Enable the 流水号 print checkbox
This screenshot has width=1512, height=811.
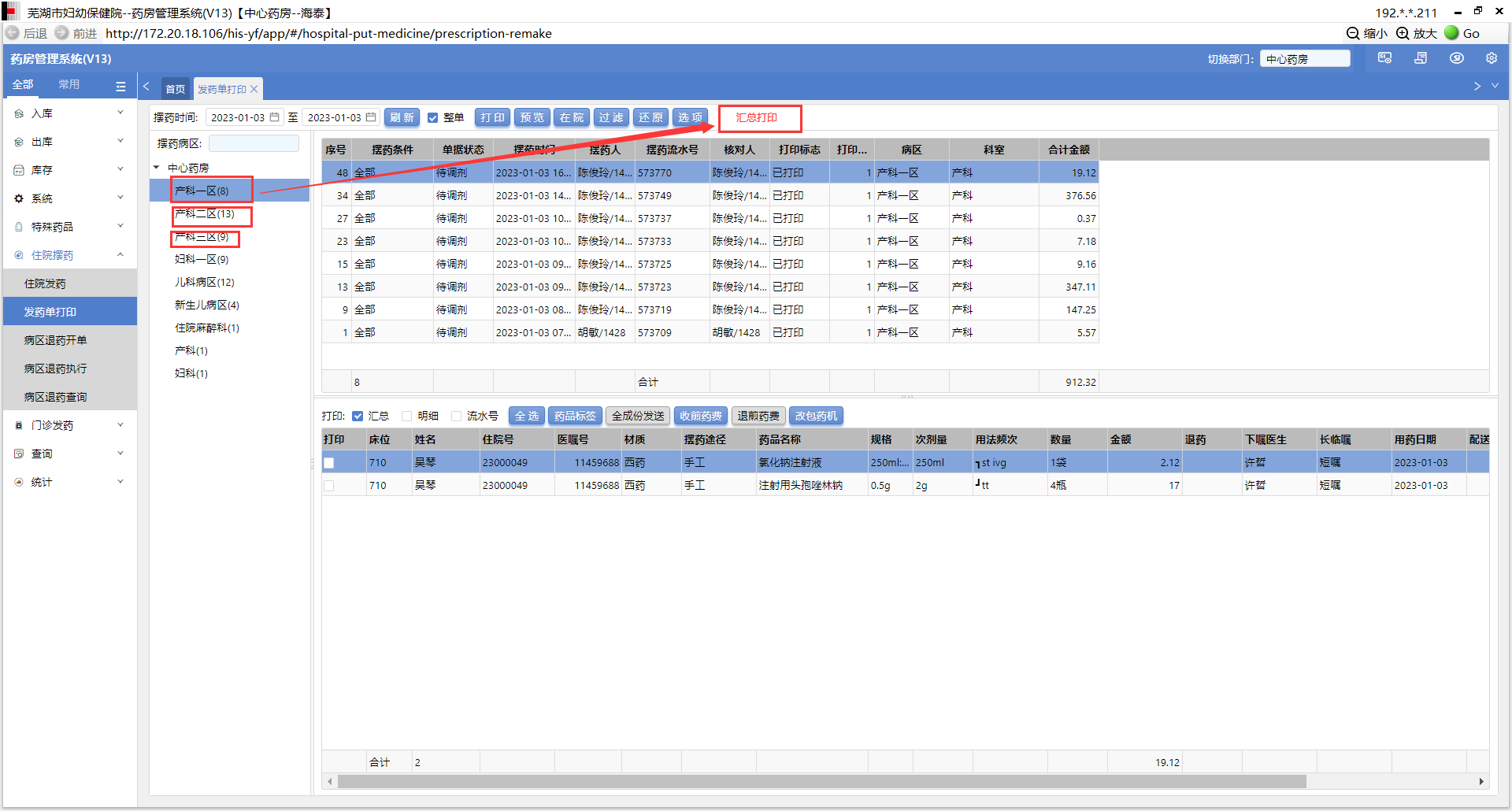[456, 416]
